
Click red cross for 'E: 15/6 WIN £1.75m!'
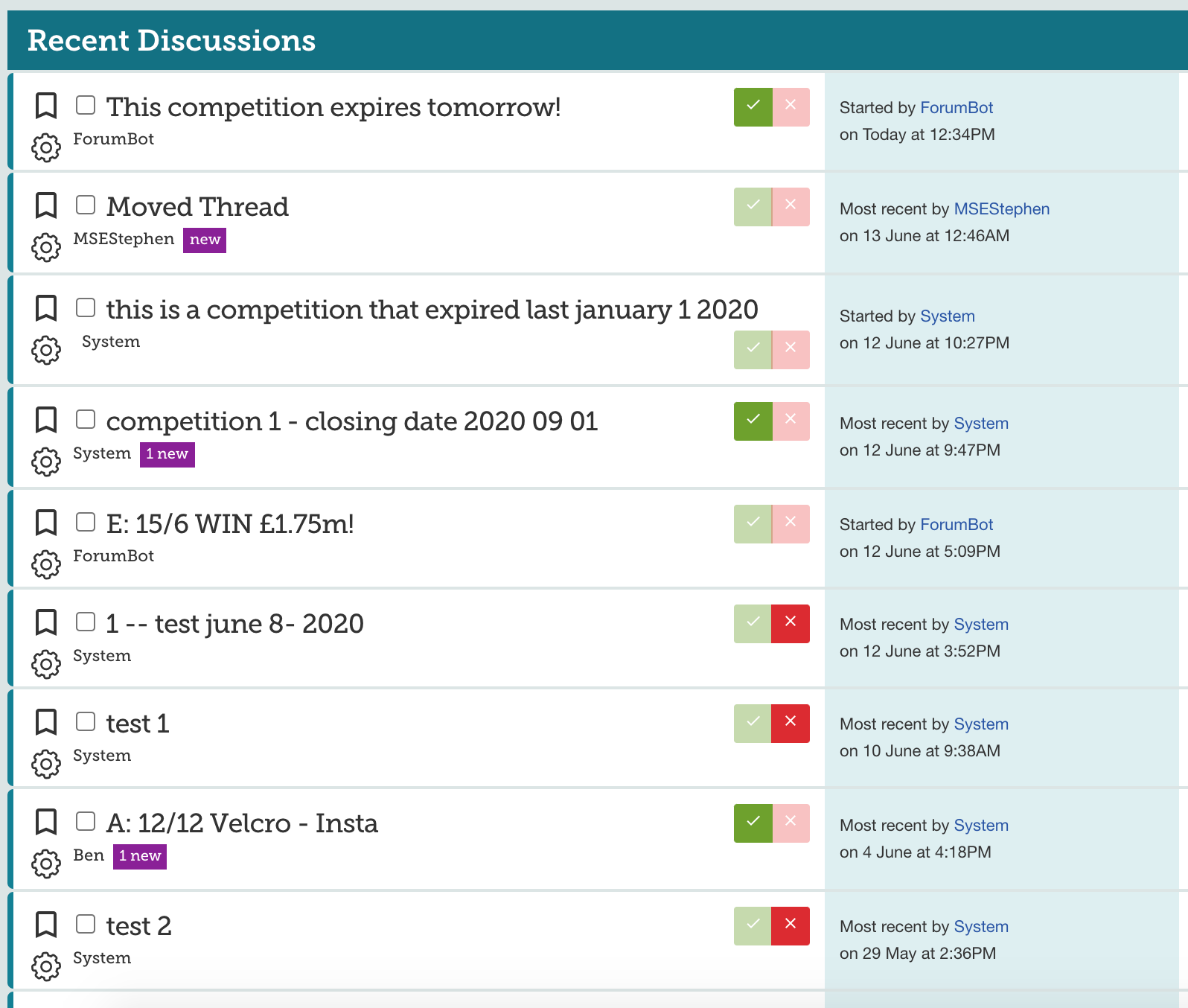[x=791, y=524]
